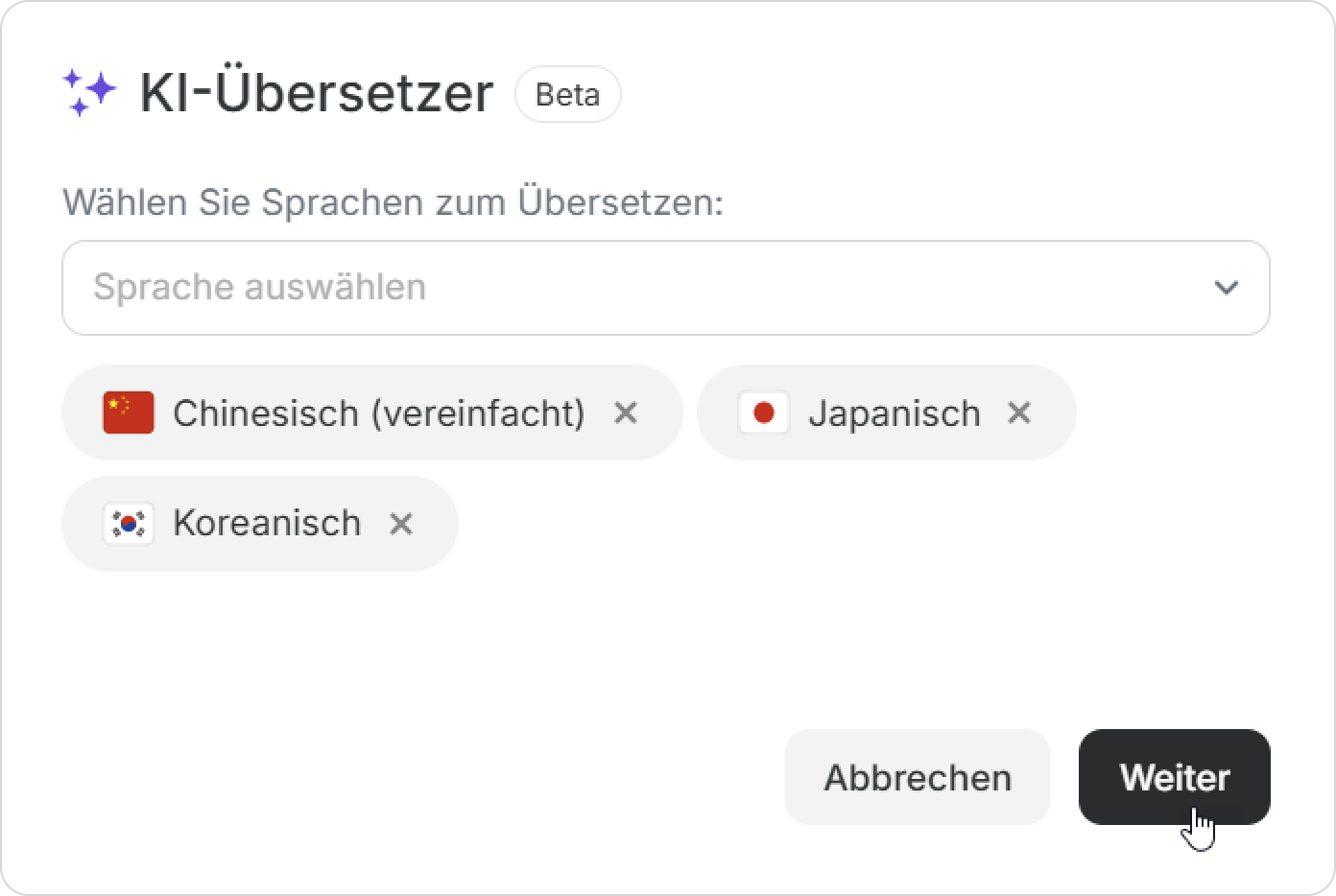Expand the language list chevron arrow
The width and height of the screenshot is (1336, 896).
[x=1226, y=288]
